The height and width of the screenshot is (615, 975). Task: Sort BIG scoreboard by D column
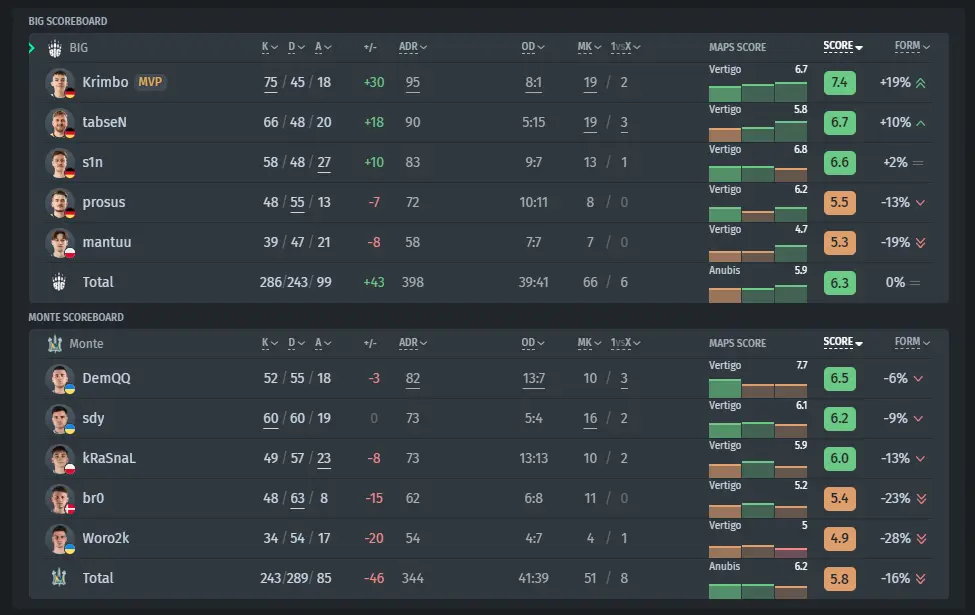[x=296, y=47]
